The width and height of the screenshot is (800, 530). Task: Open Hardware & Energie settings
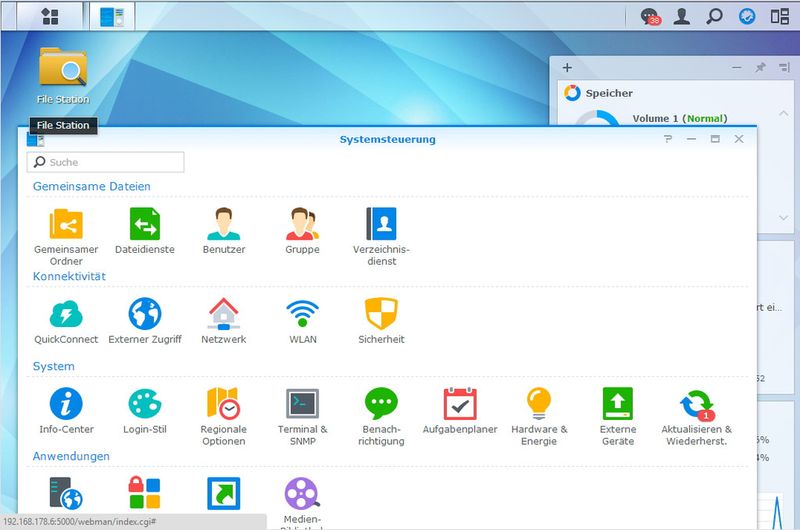tap(539, 403)
